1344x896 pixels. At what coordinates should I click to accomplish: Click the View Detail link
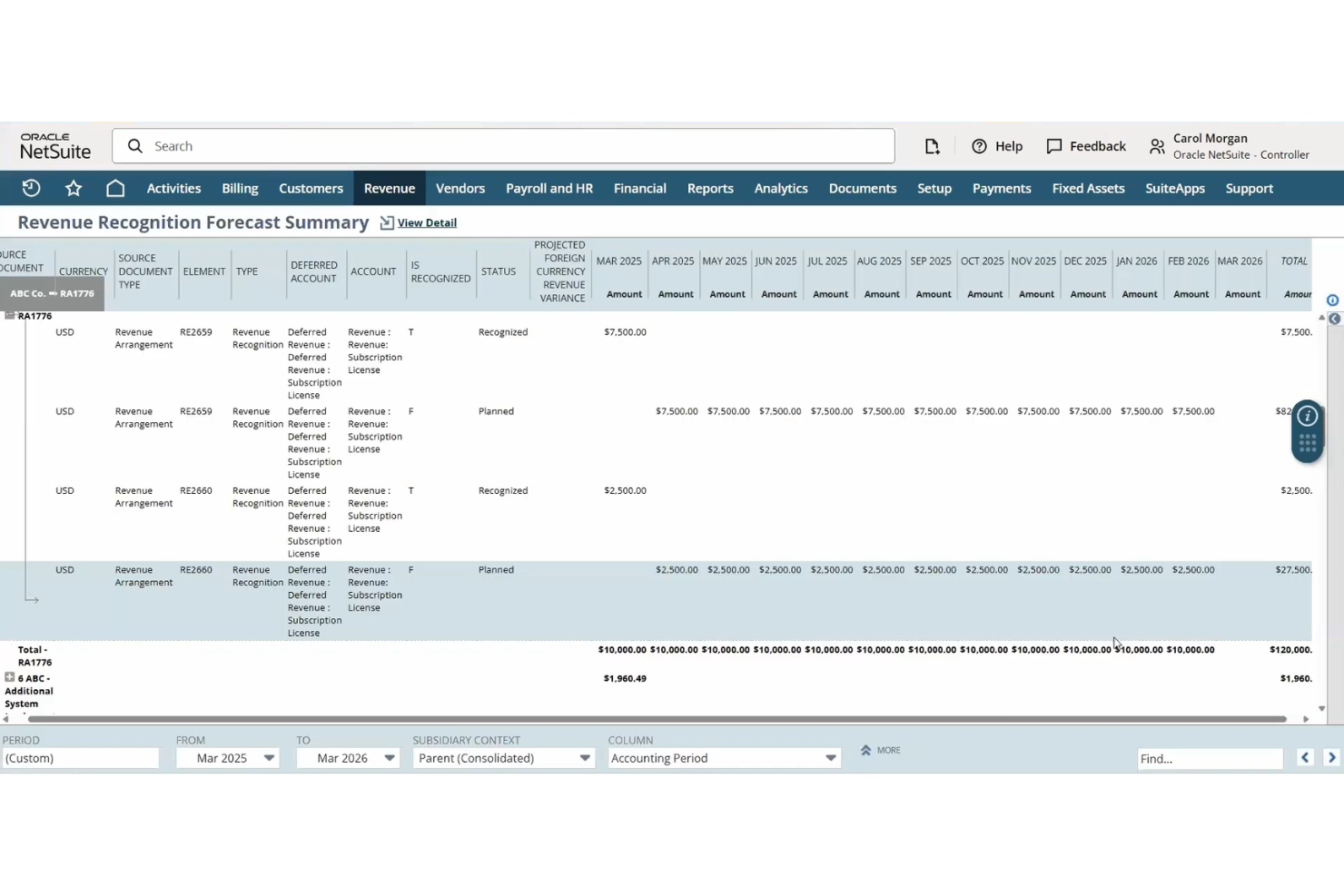(426, 222)
